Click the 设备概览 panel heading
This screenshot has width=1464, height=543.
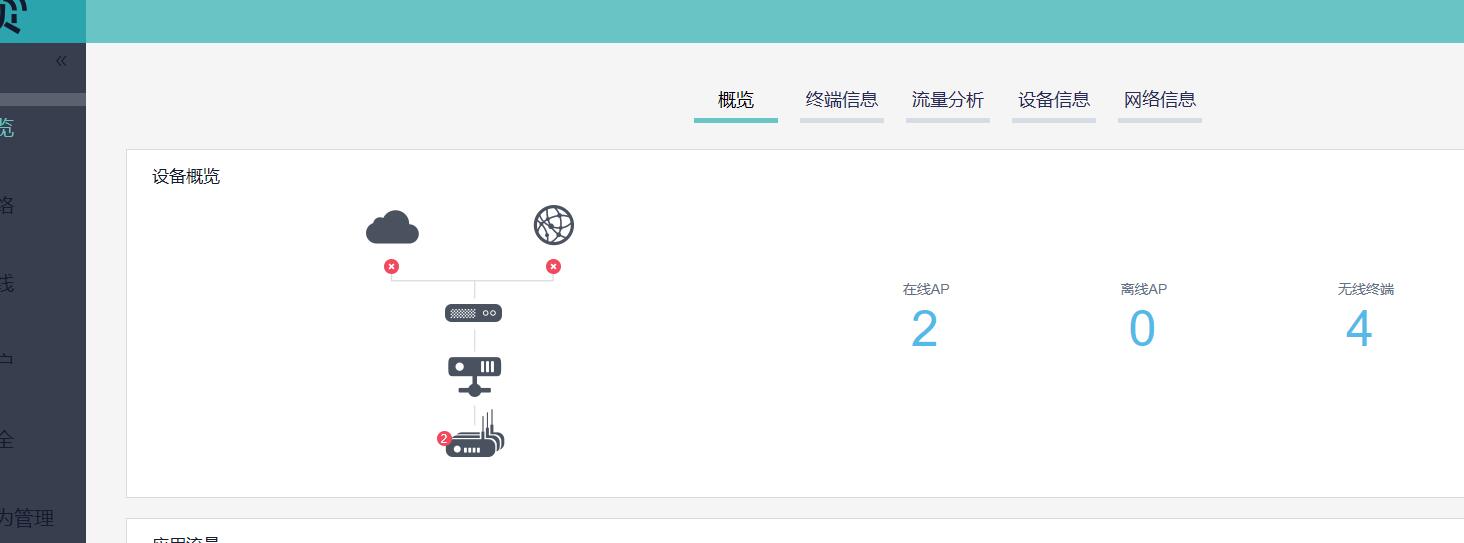tap(186, 177)
